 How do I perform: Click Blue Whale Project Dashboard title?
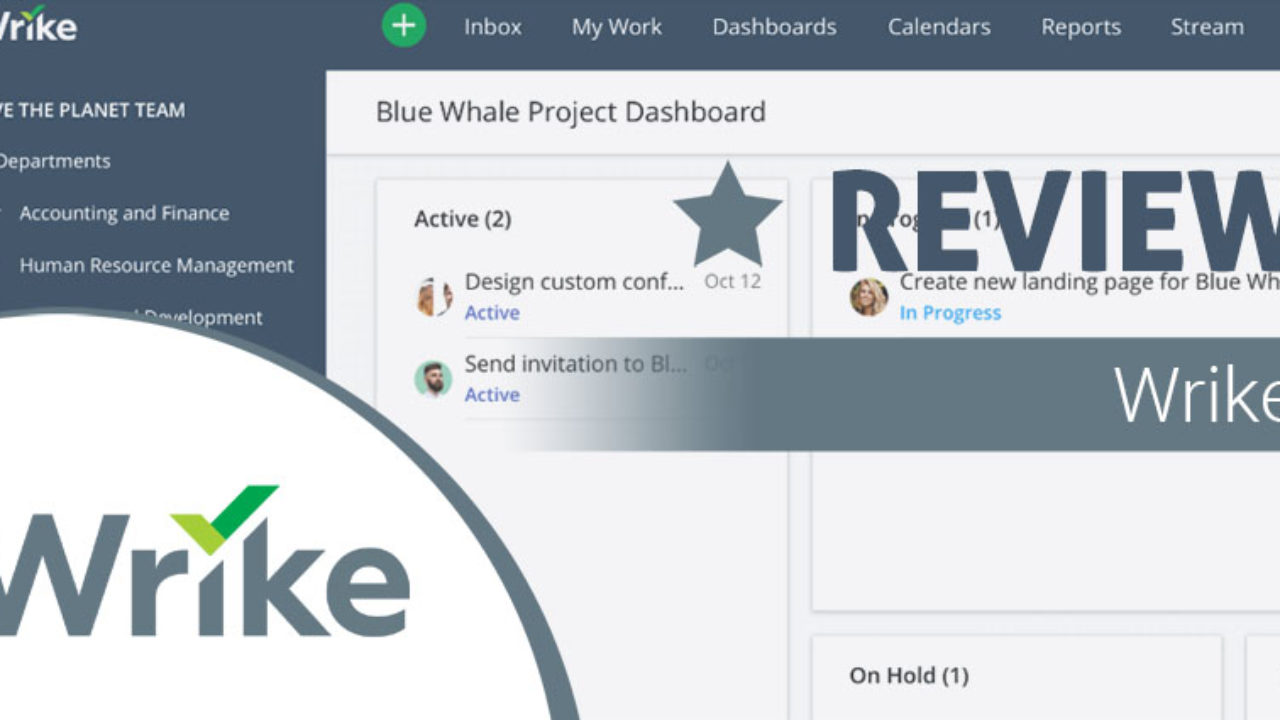[571, 111]
